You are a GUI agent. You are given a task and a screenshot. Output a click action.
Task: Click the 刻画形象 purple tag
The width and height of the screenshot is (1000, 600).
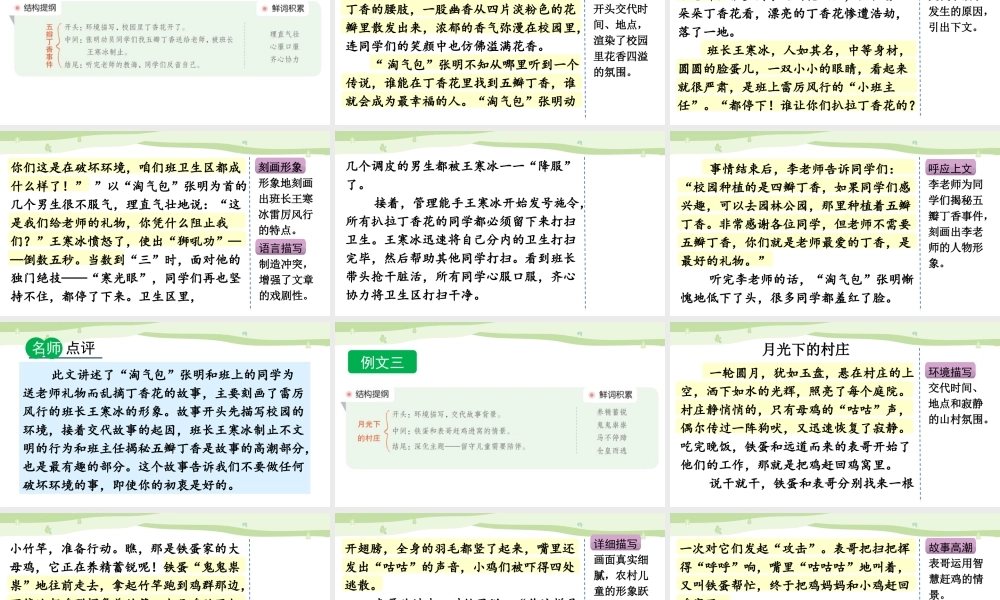pos(281,167)
